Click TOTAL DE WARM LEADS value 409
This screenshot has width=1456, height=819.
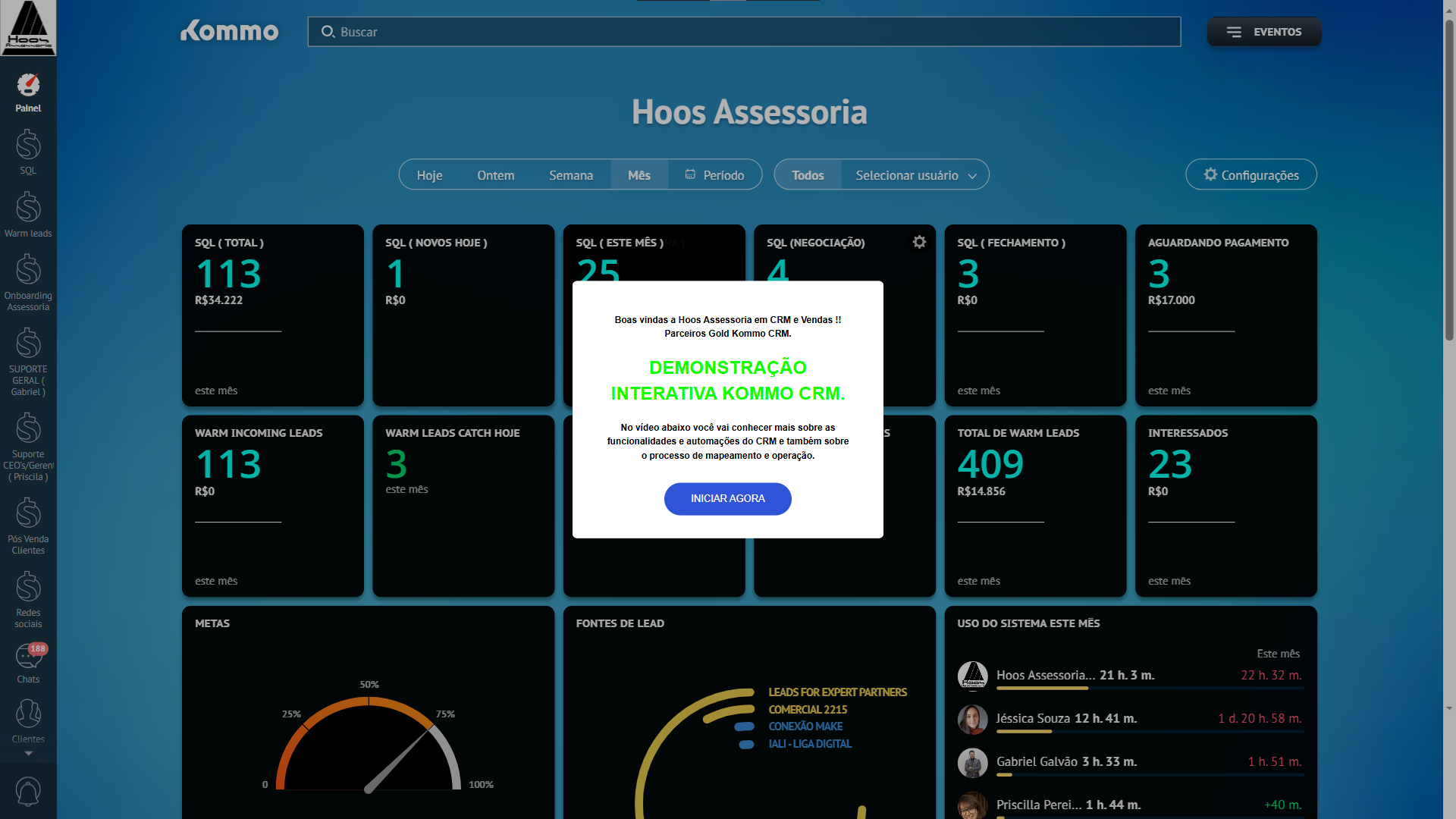click(x=990, y=464)
